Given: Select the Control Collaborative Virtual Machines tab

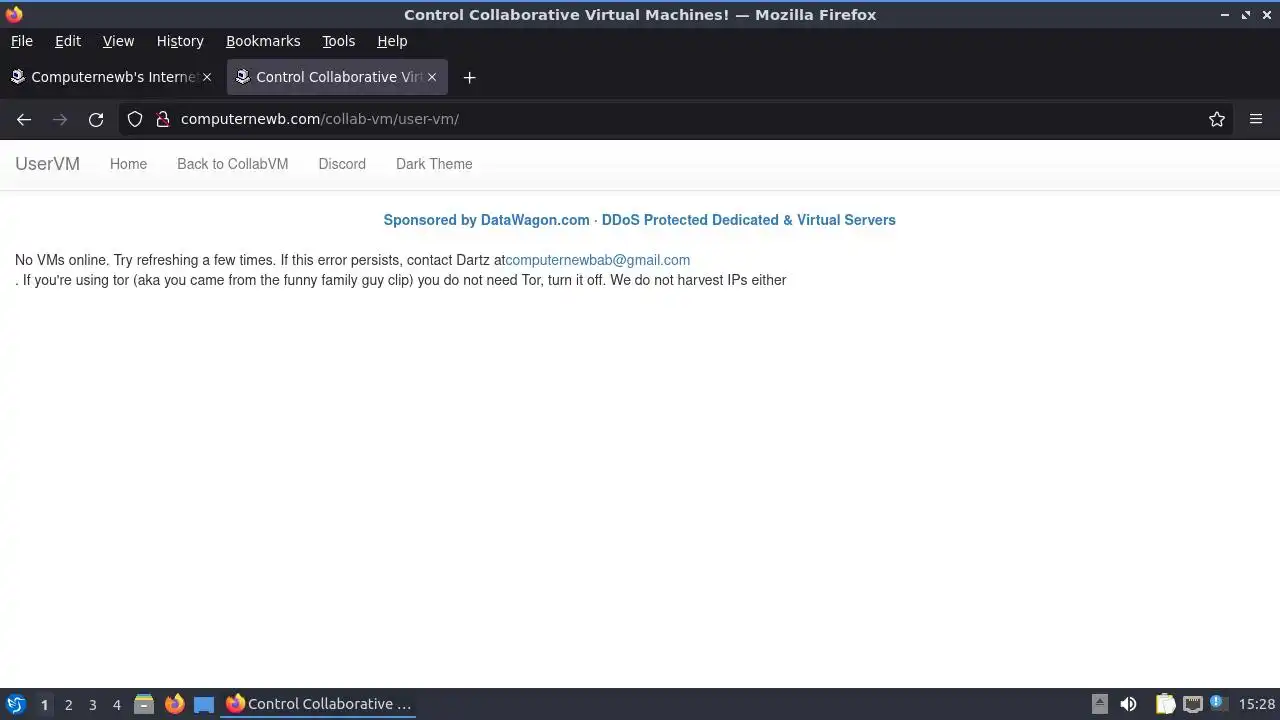Looking at the screenshot, I should [337, 77].
